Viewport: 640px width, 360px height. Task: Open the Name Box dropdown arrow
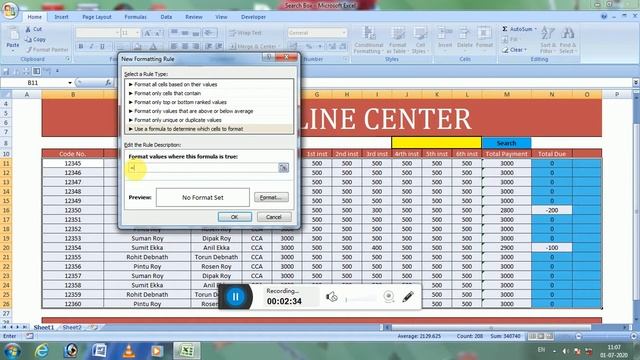[x=70, y=83]
